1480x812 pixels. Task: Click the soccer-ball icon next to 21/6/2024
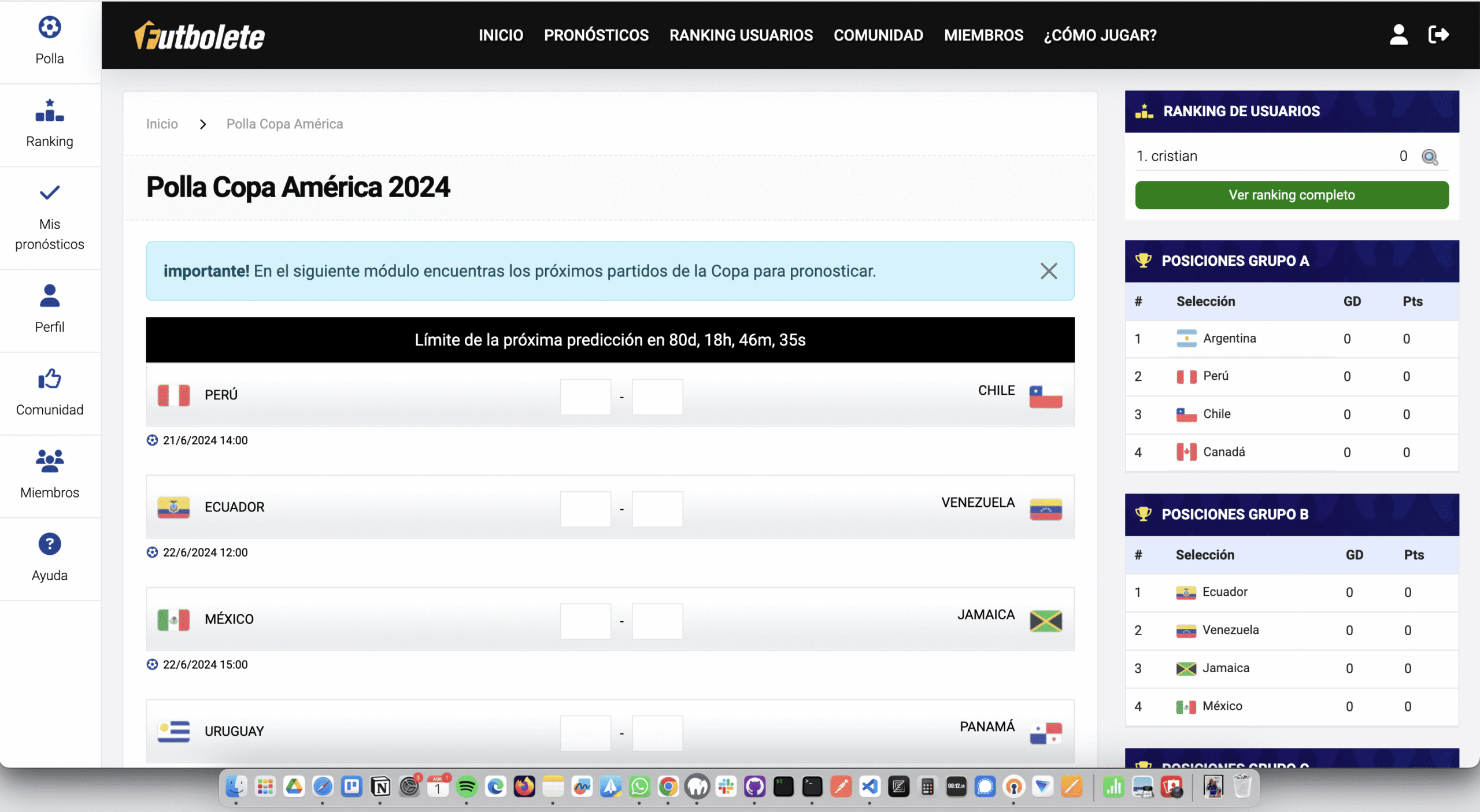pyautogui.click(x=152, y=440)
